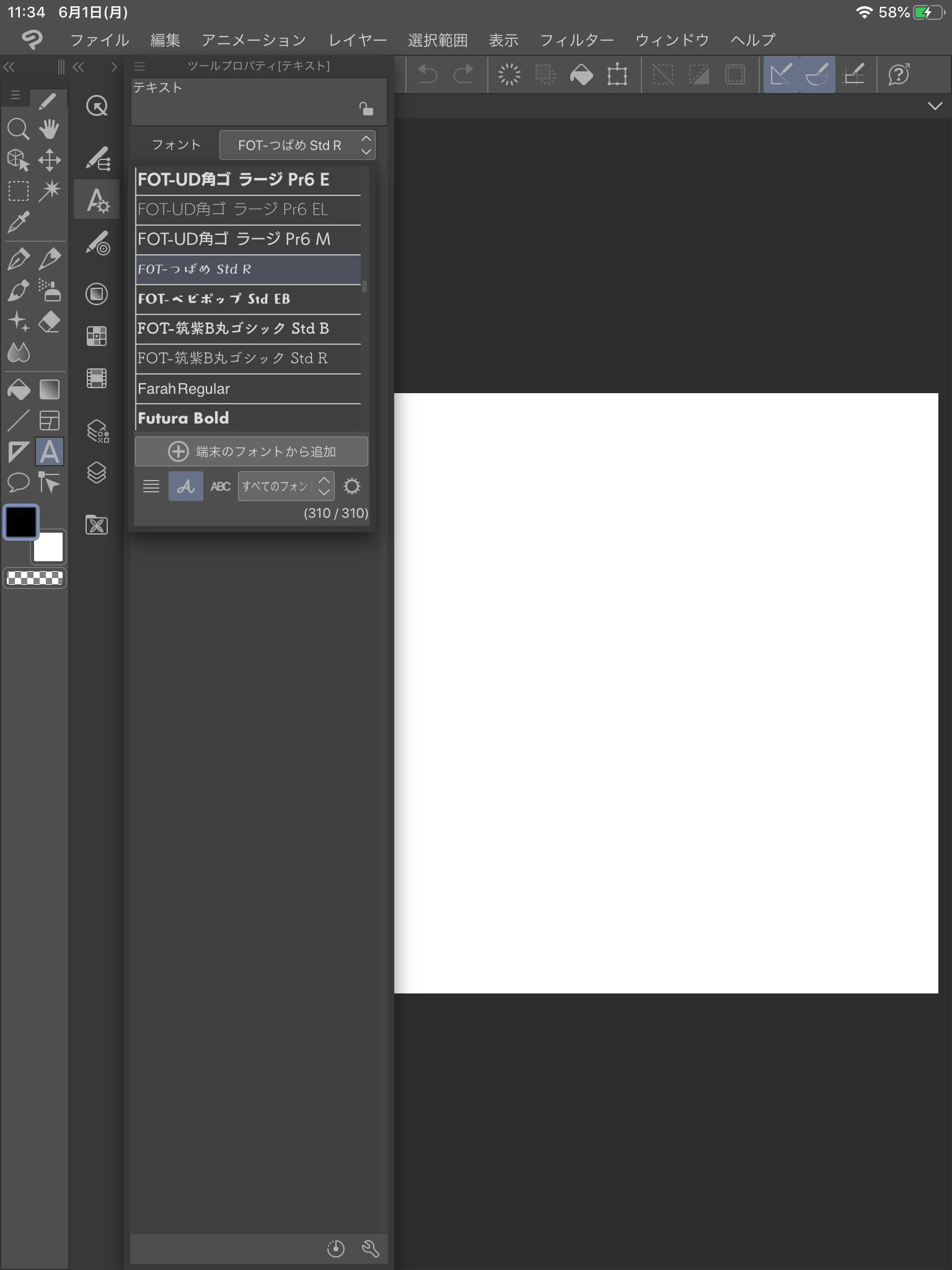
Task: Toggle Snap to Special Ruler
Action: (817, 74)
